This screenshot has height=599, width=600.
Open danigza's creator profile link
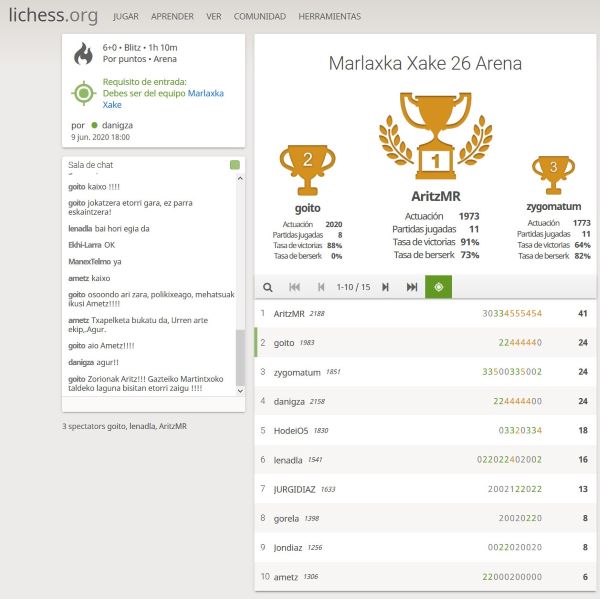coord(117,125)
